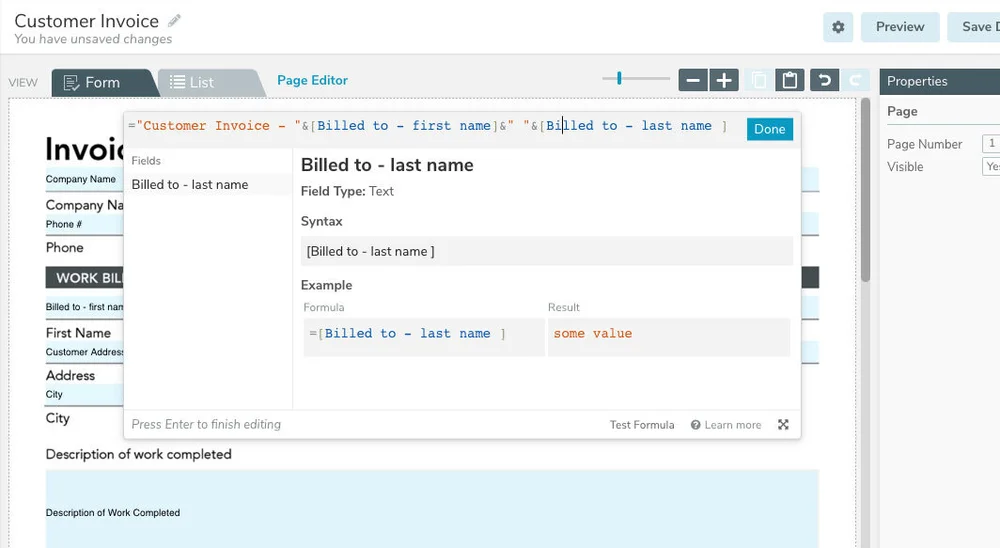Click the paste clipboard icon
The image size is (1000, 548).
790,80
